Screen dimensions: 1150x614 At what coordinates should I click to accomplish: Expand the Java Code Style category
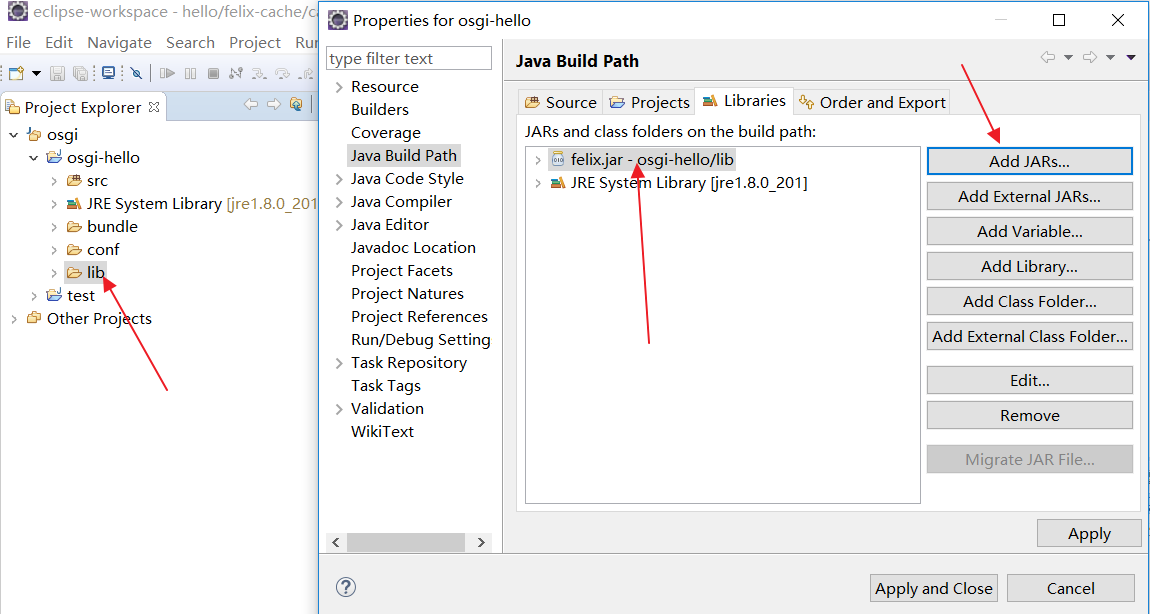[x=339, y=179]
